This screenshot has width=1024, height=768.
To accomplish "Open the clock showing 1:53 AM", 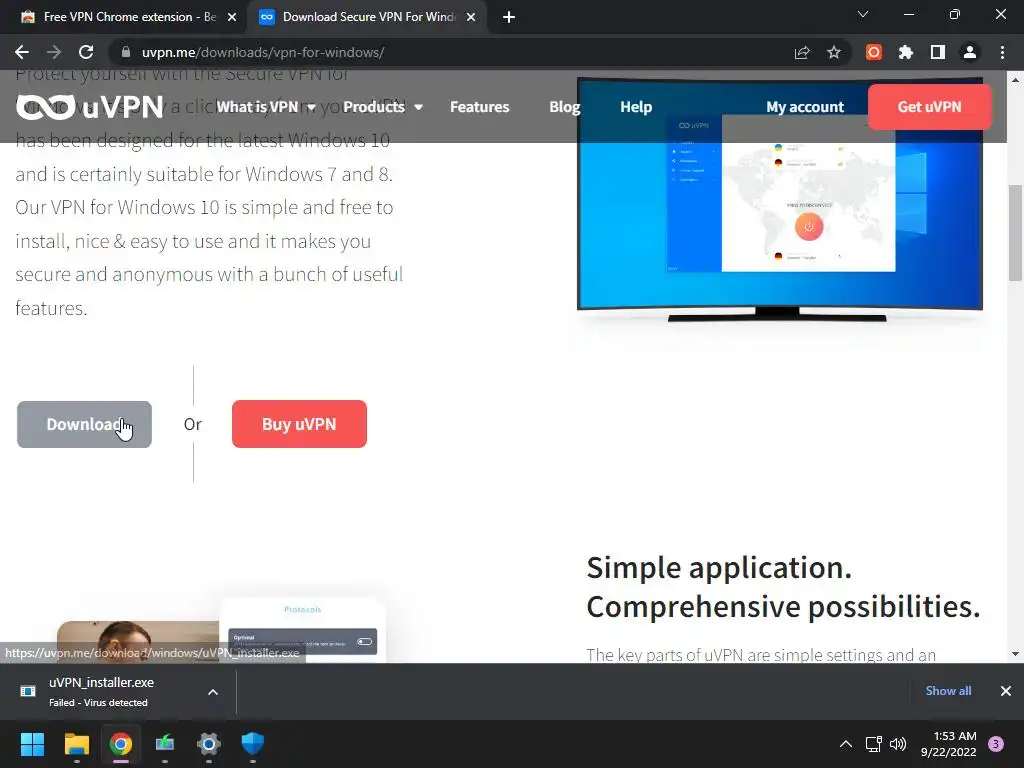I will coord(949,744).
